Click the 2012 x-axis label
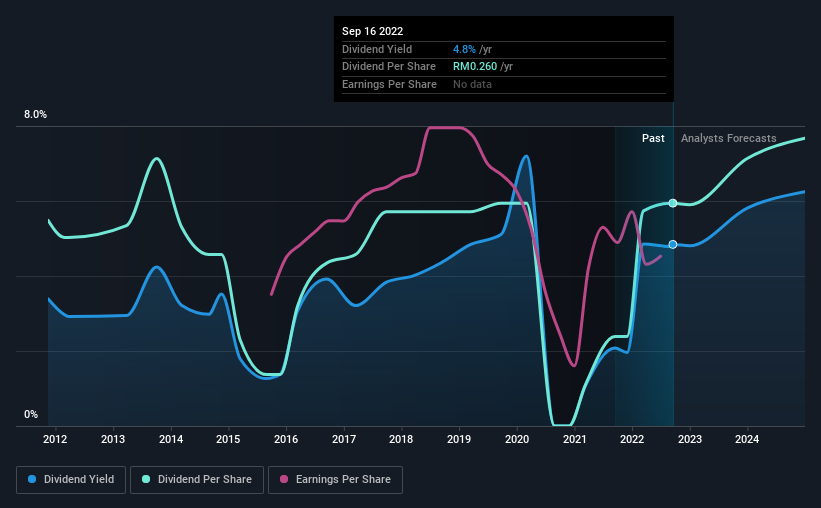Screen dimensions: 821x508 pos(55,439)
